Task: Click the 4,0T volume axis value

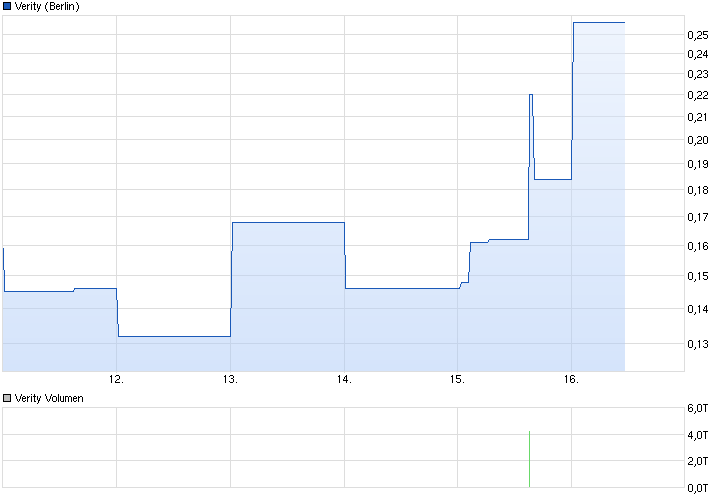Action: tap(698, 435)
